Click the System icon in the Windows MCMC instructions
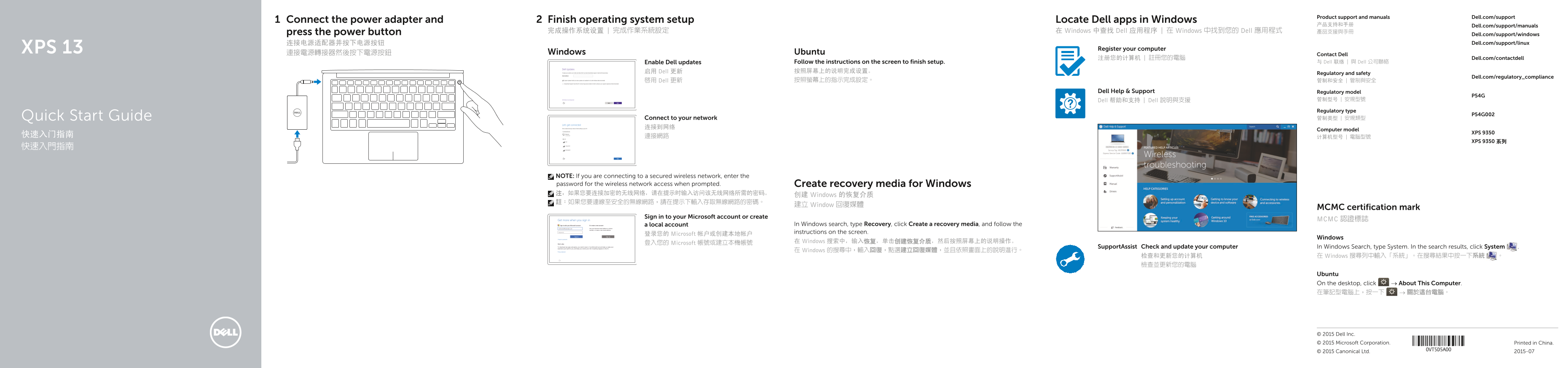Image resolution: width=1568 pixels, height=368 pixels. click(1512, 246)
